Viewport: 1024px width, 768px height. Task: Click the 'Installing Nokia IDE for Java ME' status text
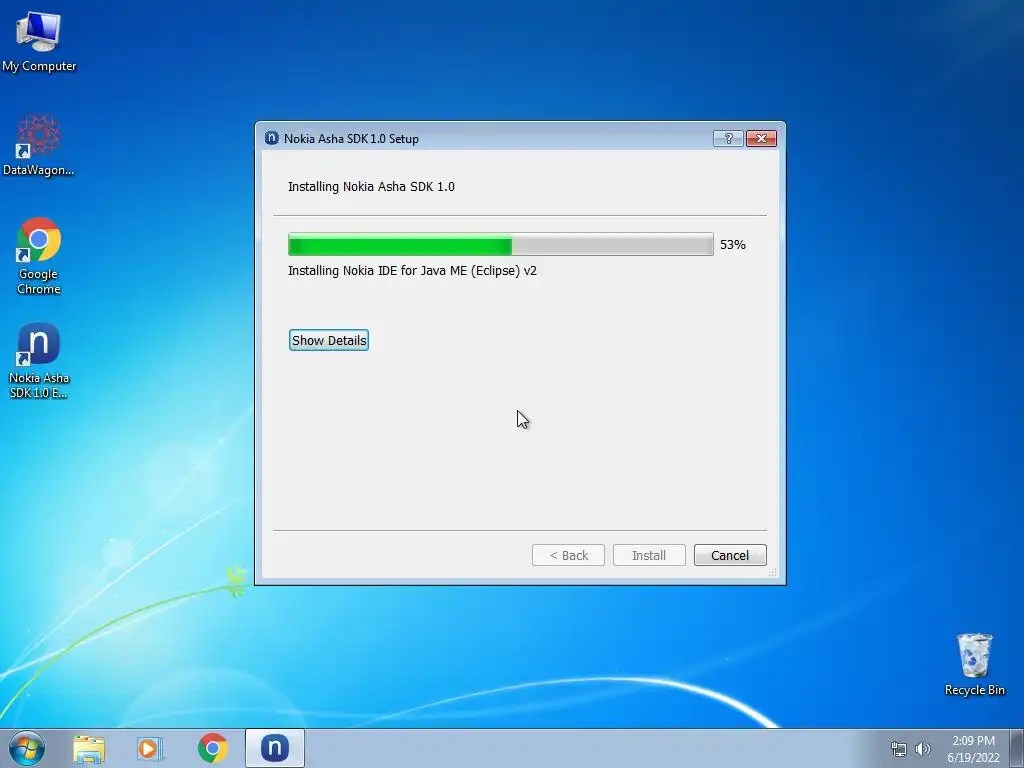tap(412, 271)
